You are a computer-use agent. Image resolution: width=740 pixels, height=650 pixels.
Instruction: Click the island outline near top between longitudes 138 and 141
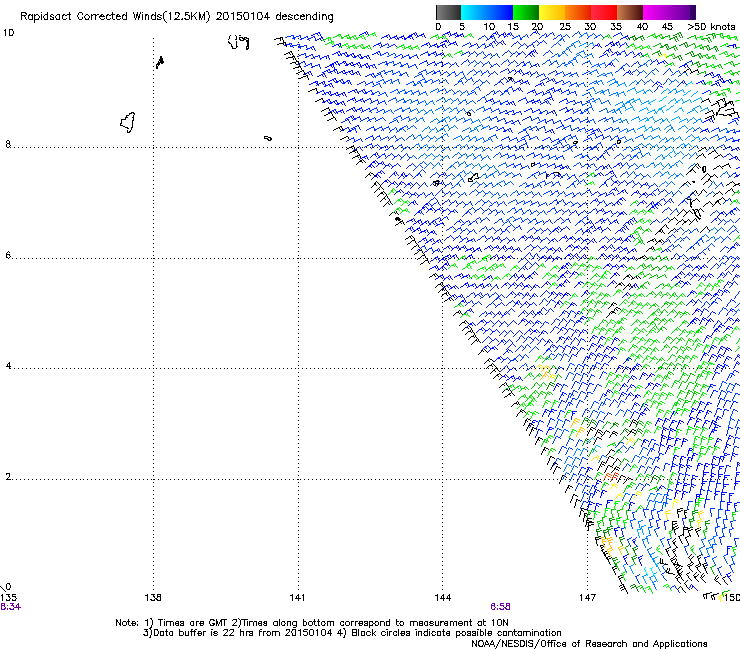click(239, 42)
